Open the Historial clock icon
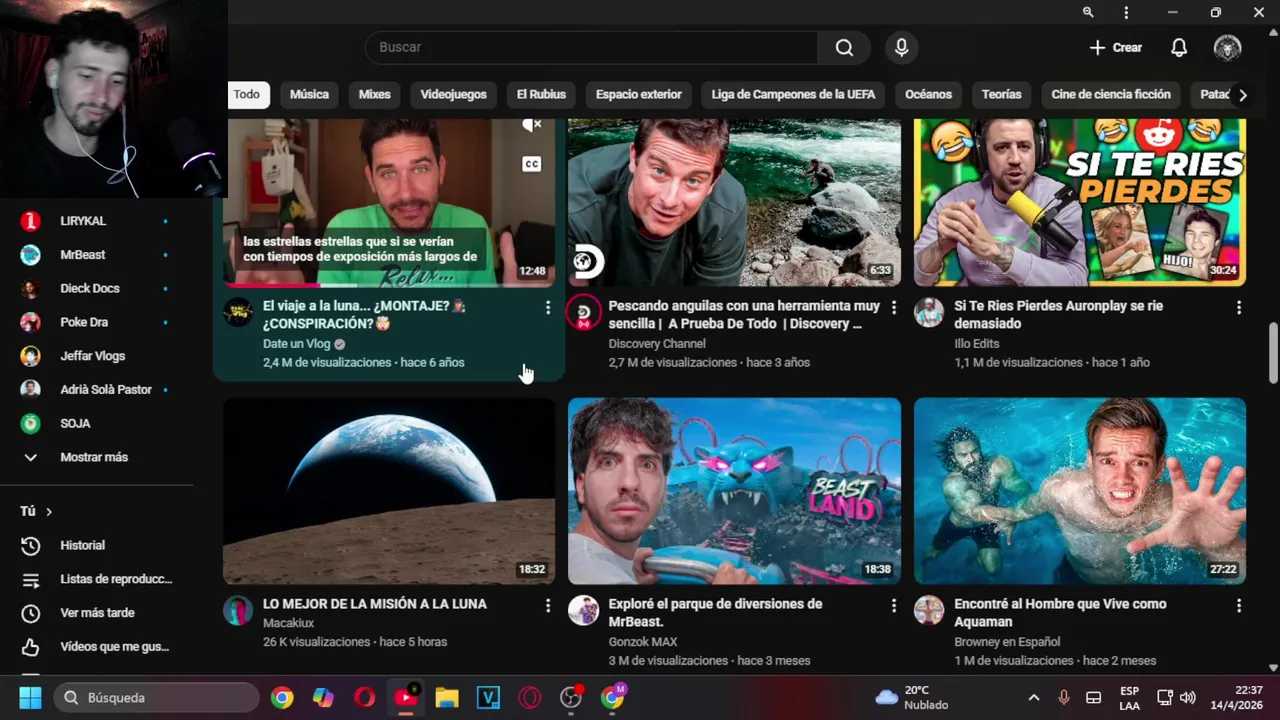This screenshot has width=1280, height=720. coord(31,545)
